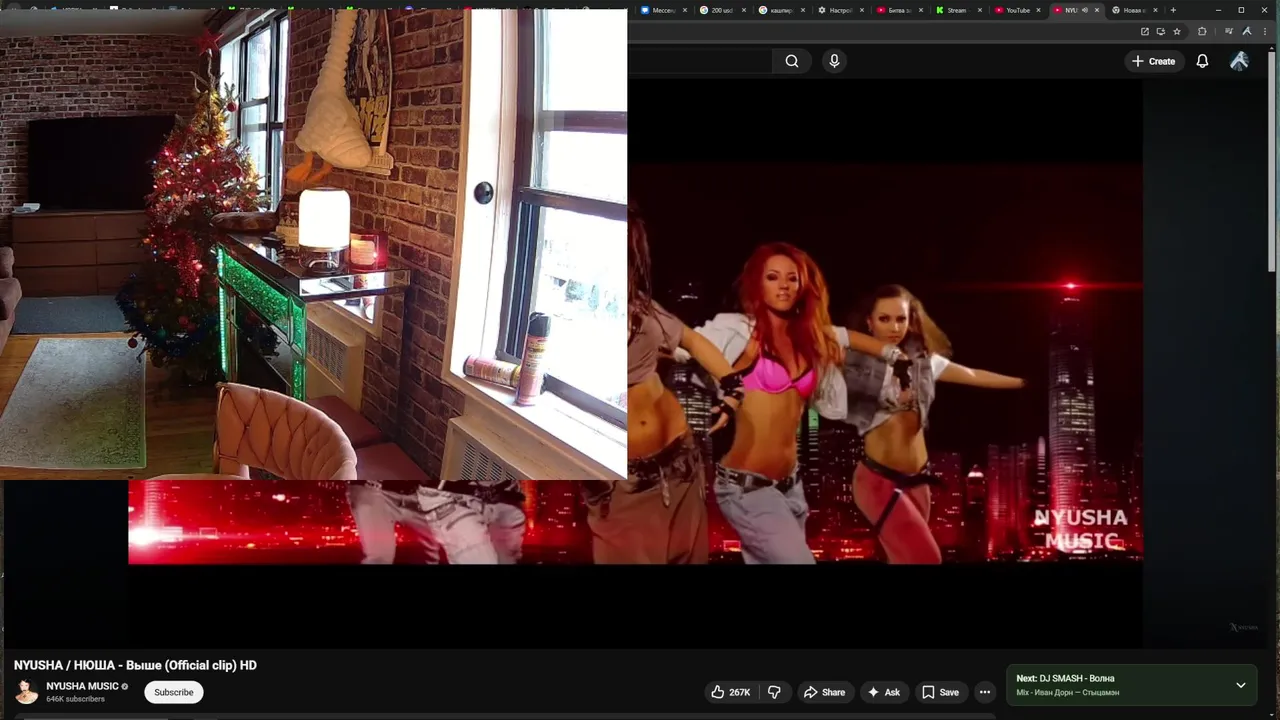Open a new browser tab with plus
This screenshot has width=1280, height=720.
coord(1173,10)
